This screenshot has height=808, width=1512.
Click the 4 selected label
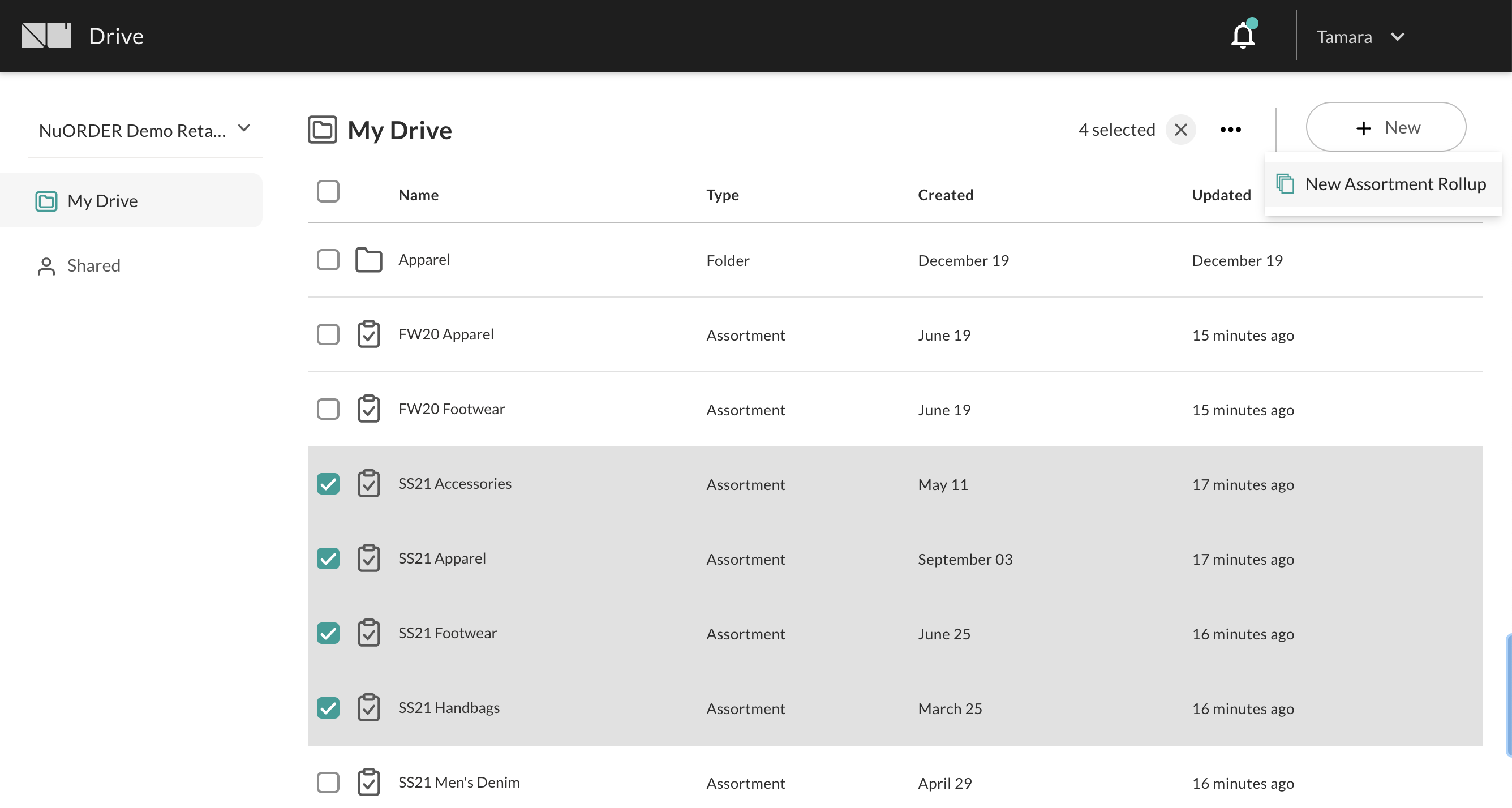pos(1116,130)
